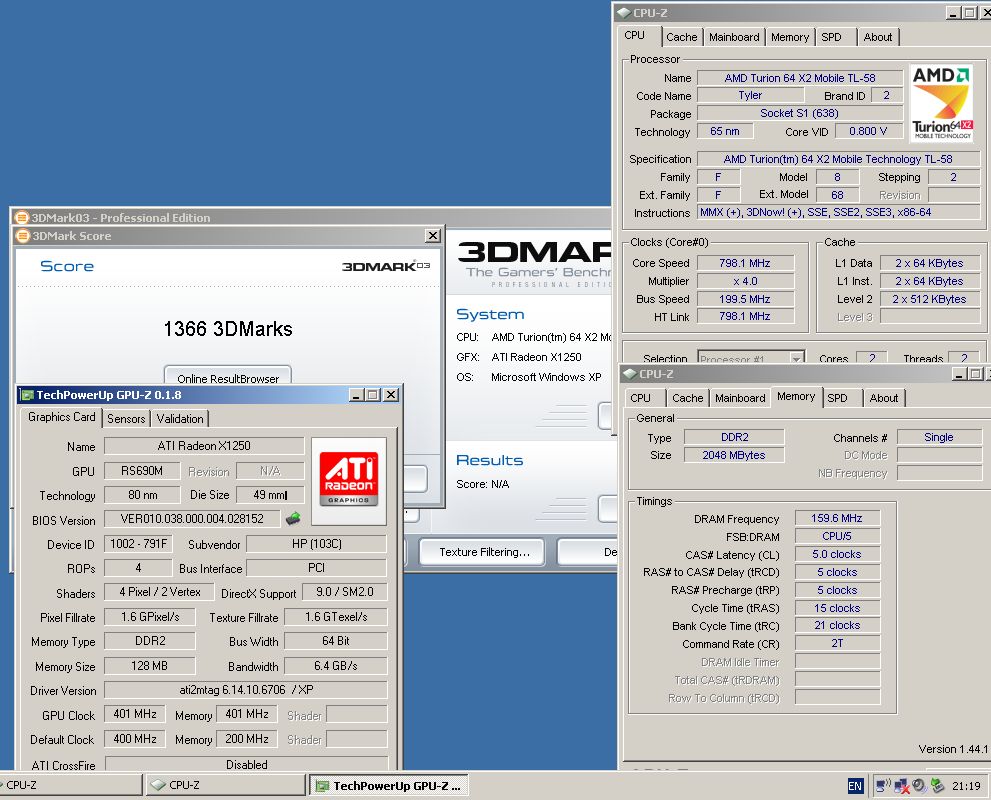
Task: Click Device ID value 1002 - 791F
Action: [x=138, y=543]
